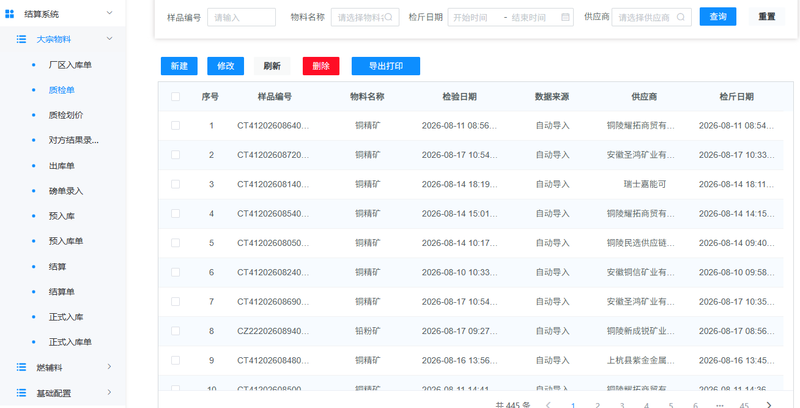Open 质检划价 menu item
This screenshot has height=408, width=800.
(x=66, y=115)
